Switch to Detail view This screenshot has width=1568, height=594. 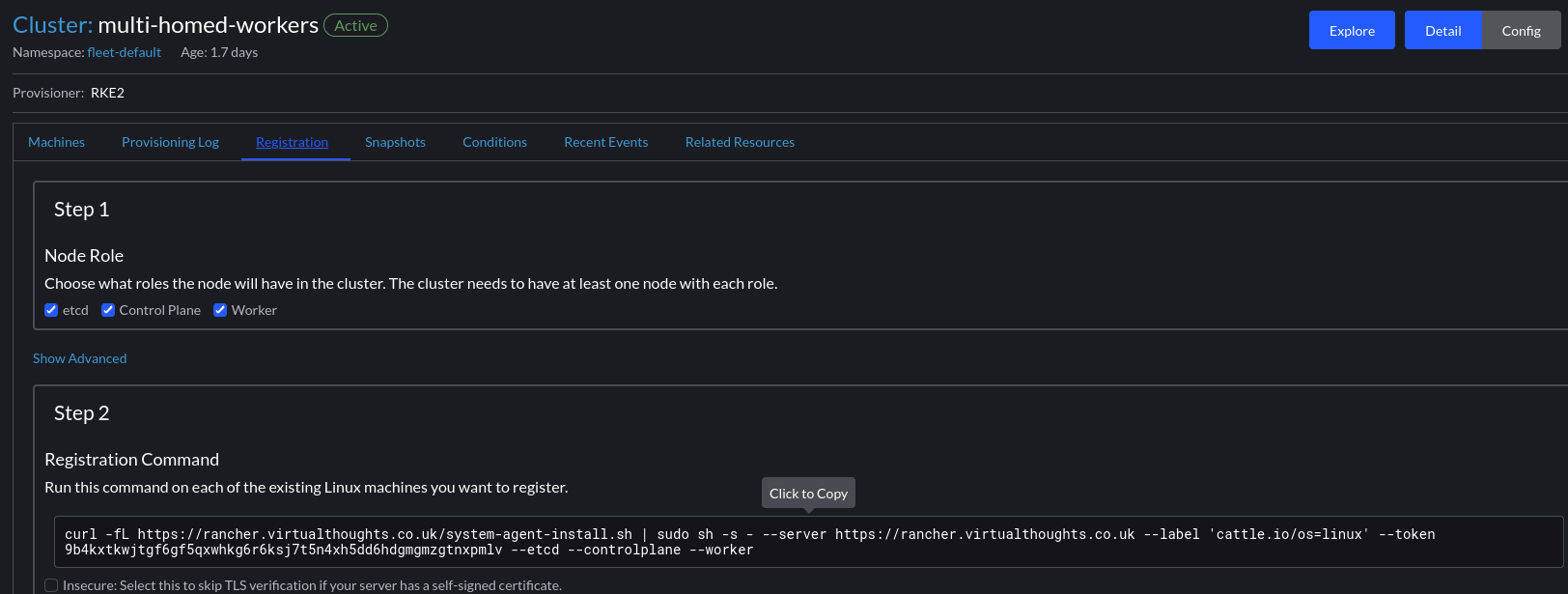click(1442, 30)
